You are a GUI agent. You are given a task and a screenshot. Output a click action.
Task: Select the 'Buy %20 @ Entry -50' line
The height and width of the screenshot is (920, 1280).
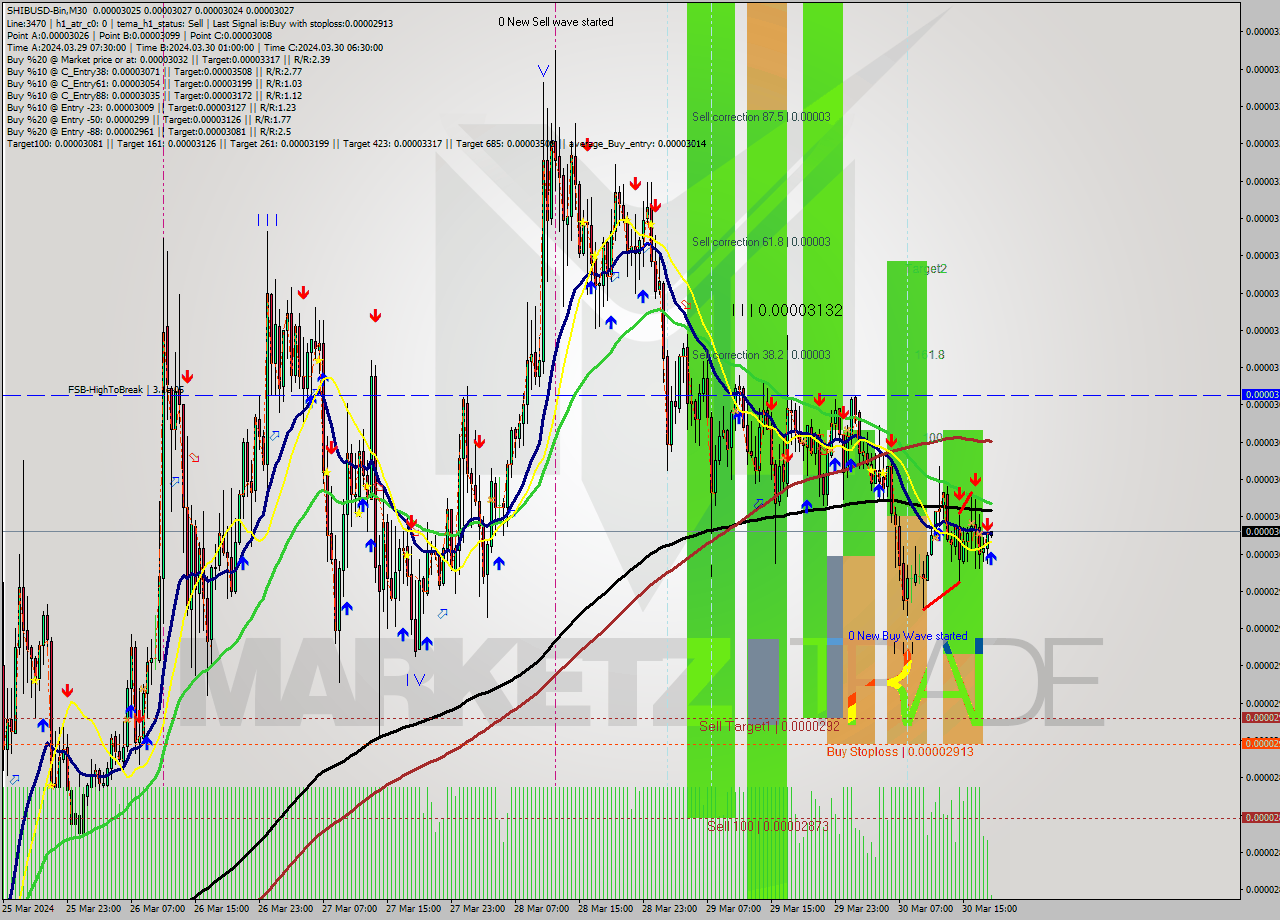click(x=148, y=119)
